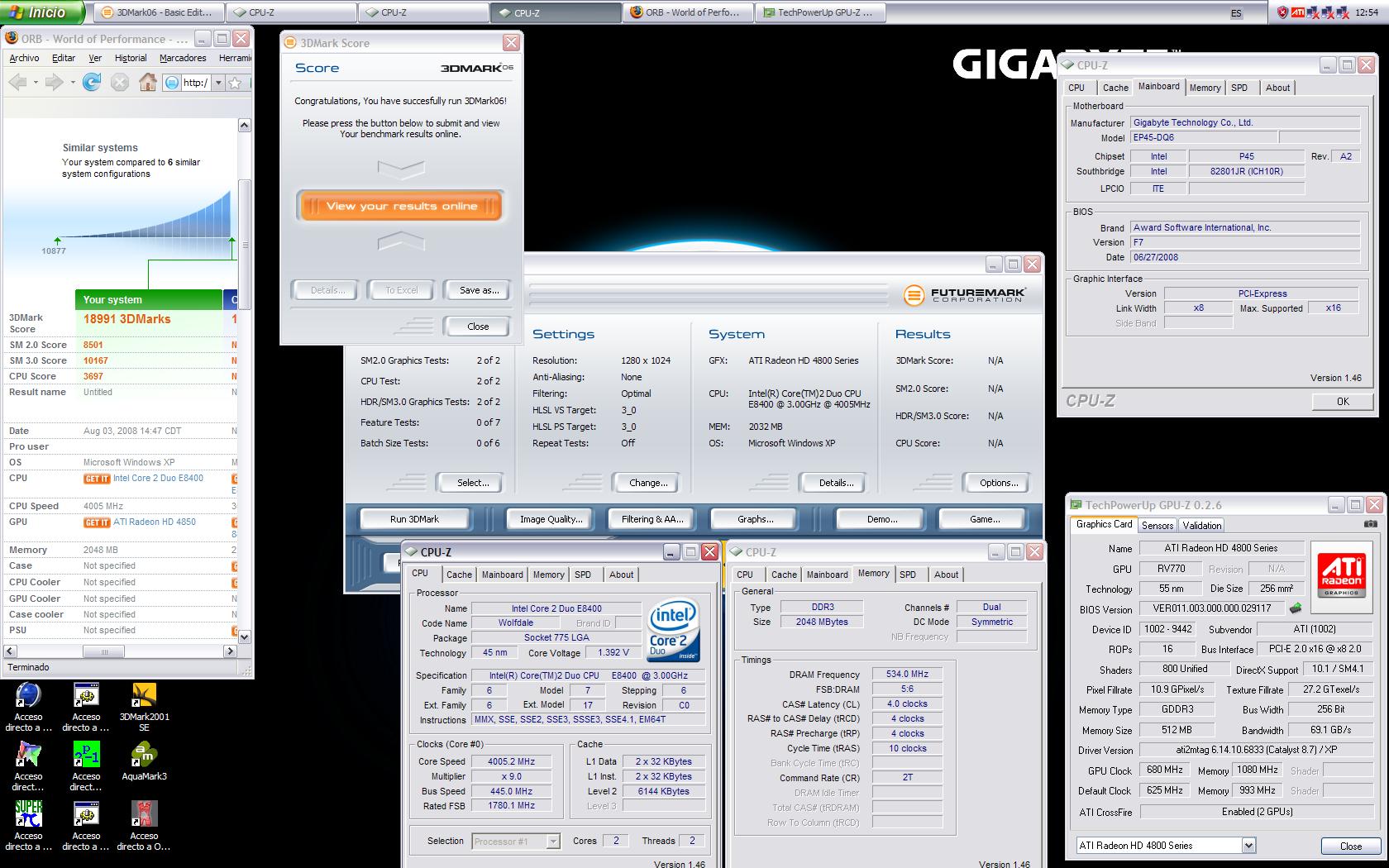Click the BIOS save icon in GPU-Z
Screen dimensions: 1389x868
click(x=1296, y=608)
